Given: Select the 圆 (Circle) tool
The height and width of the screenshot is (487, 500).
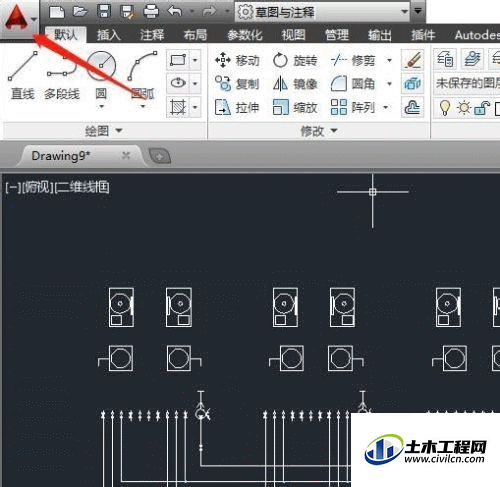Looking at the screenshot, I should [x=101, y=76].
